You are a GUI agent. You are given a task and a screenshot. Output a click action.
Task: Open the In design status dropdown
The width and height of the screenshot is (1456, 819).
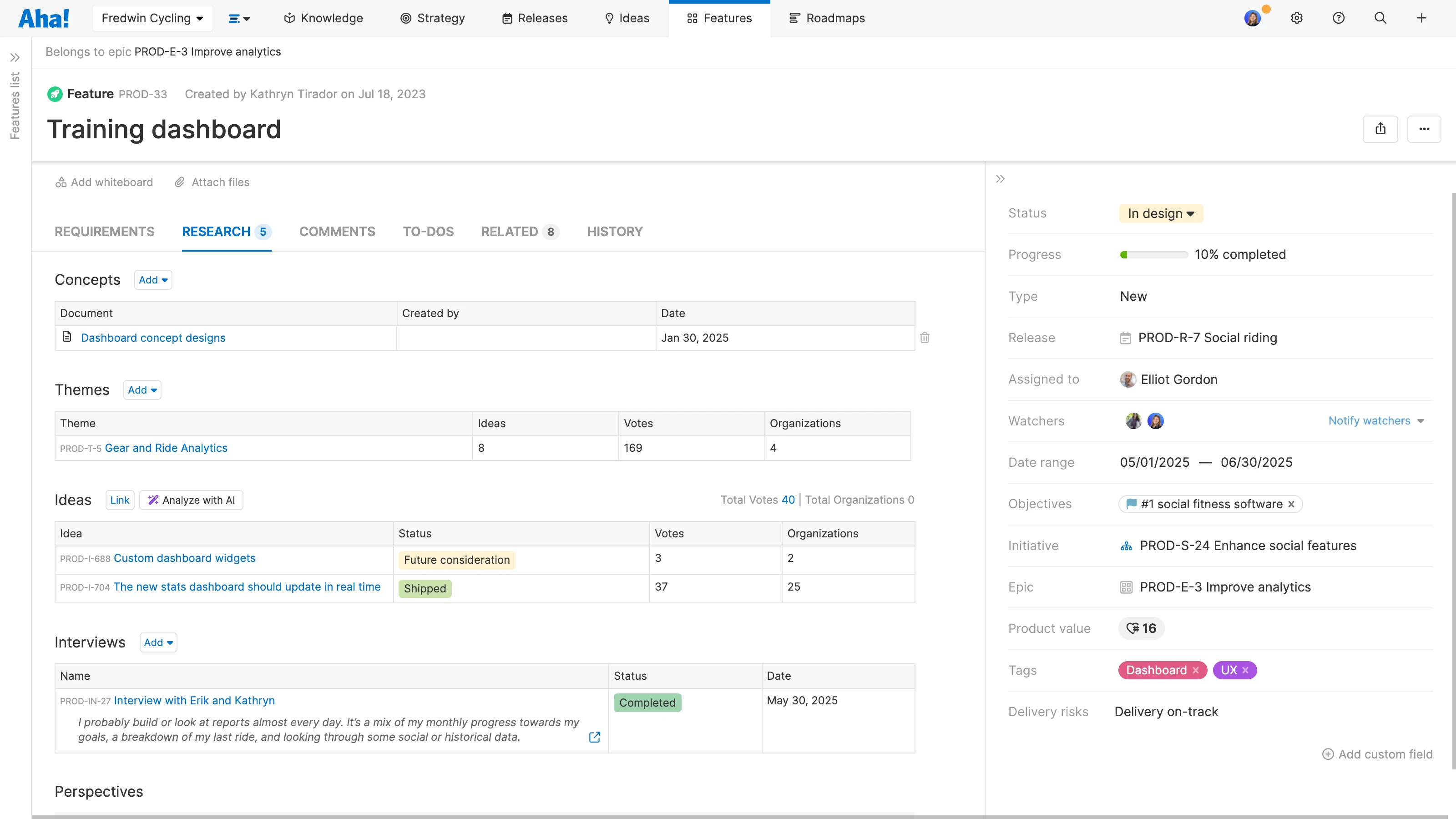pyautogui.click(x=1160, y=213)
